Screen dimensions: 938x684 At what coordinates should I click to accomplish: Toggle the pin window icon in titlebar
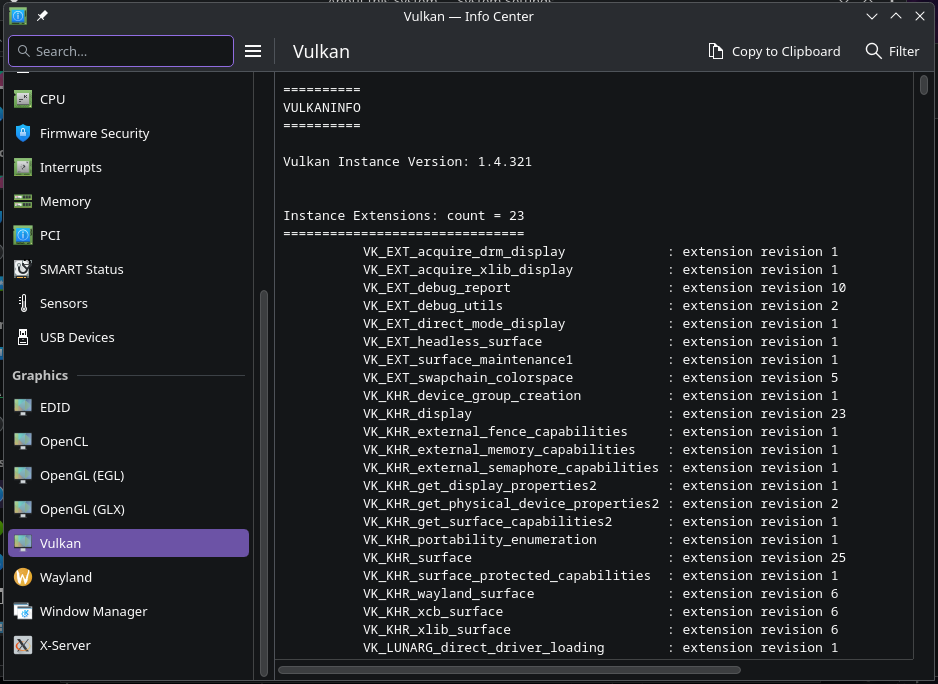pos(42,16)
